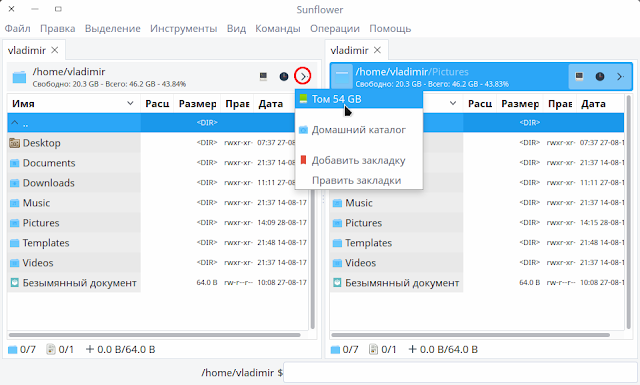
Task: Close the right vladimir tab
Action: coord(378,50)
